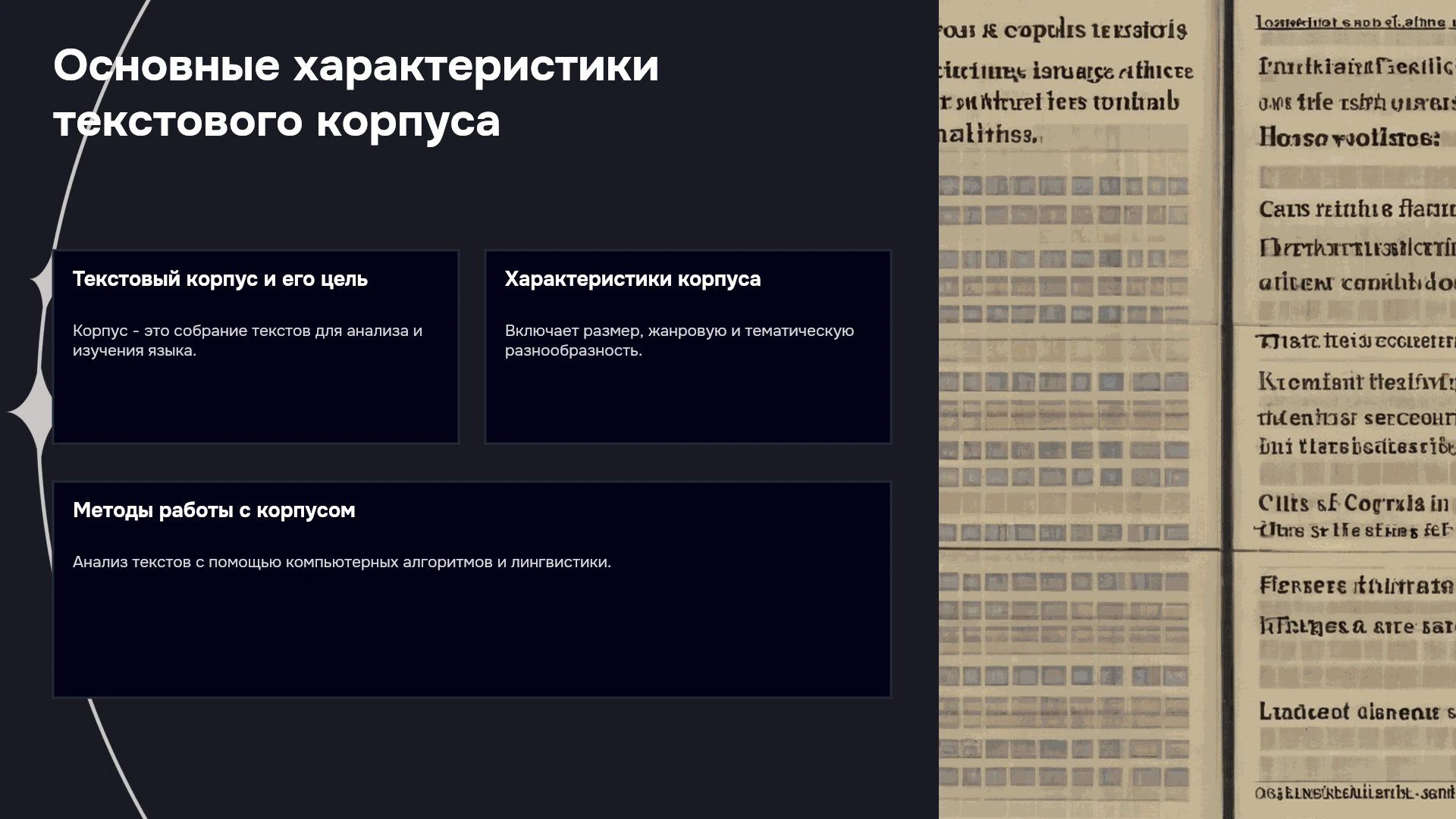Click the "Hoaso voolistos:" line in the image

(1349, 137)
